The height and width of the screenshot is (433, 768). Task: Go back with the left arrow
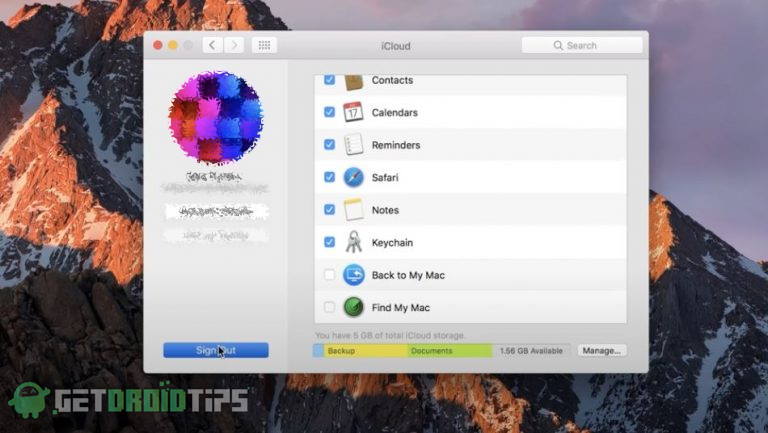213,46
